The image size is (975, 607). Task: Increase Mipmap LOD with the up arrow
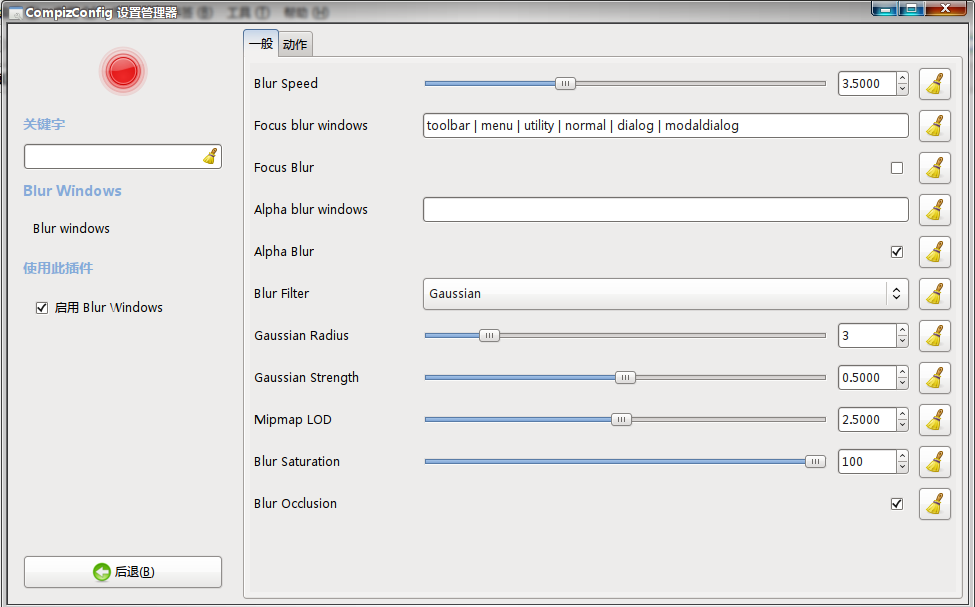click(x=902, y=414)
